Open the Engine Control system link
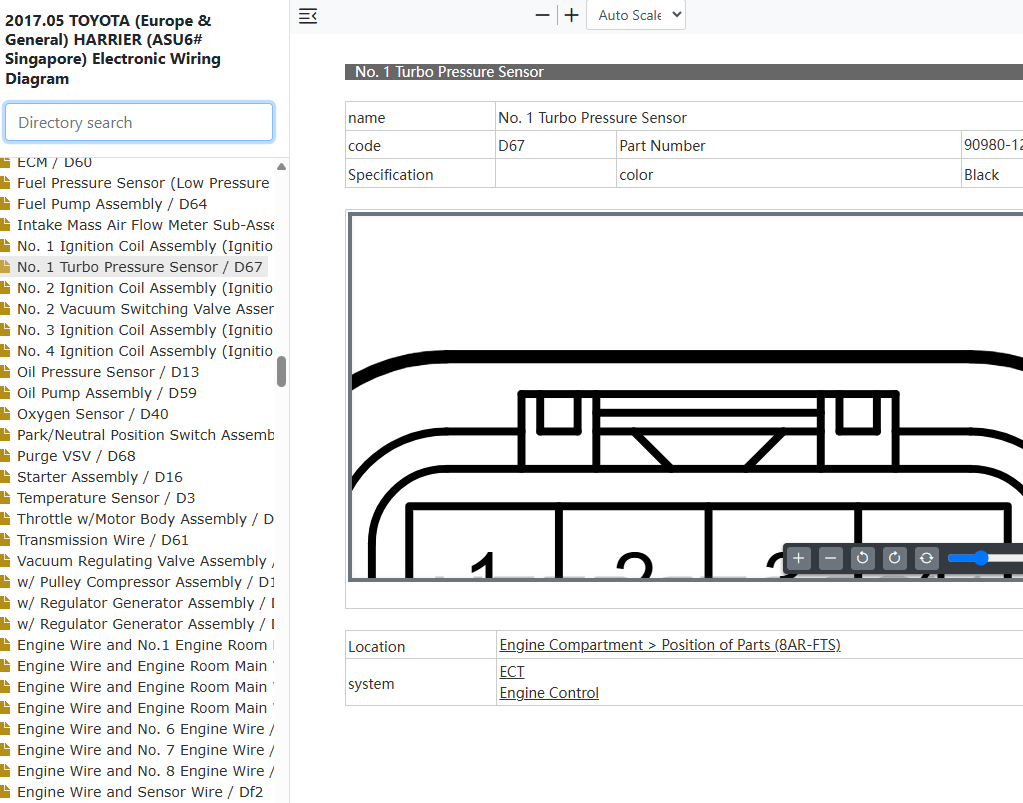 click(x=549, y=693)
